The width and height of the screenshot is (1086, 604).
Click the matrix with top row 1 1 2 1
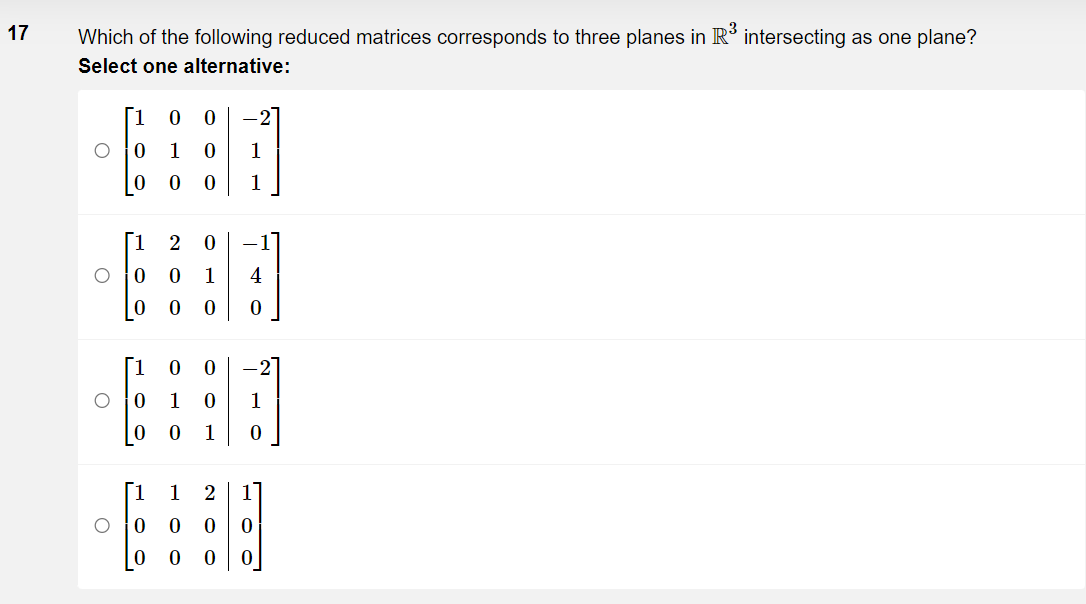(x=193, y=526)
